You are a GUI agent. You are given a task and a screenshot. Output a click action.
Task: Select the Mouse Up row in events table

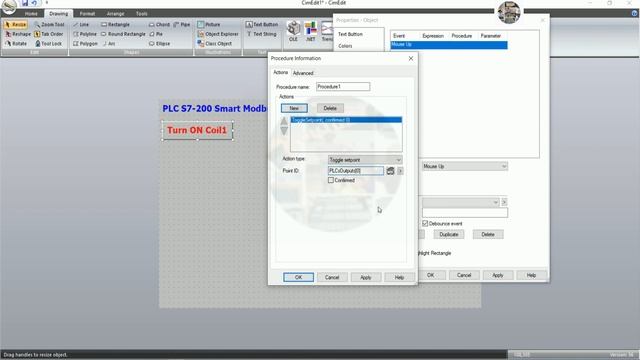tap(449, 44)
